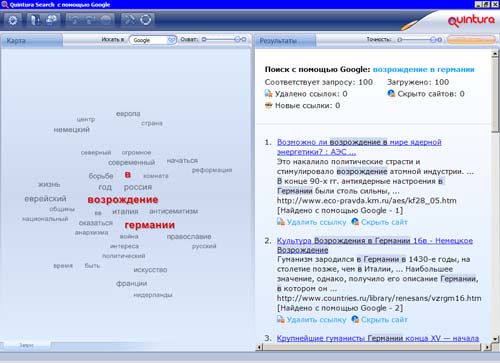The image size is (500, 363).
Task: Open the 'Искать в' Google dropdown
Action: (x=171, y=40)
